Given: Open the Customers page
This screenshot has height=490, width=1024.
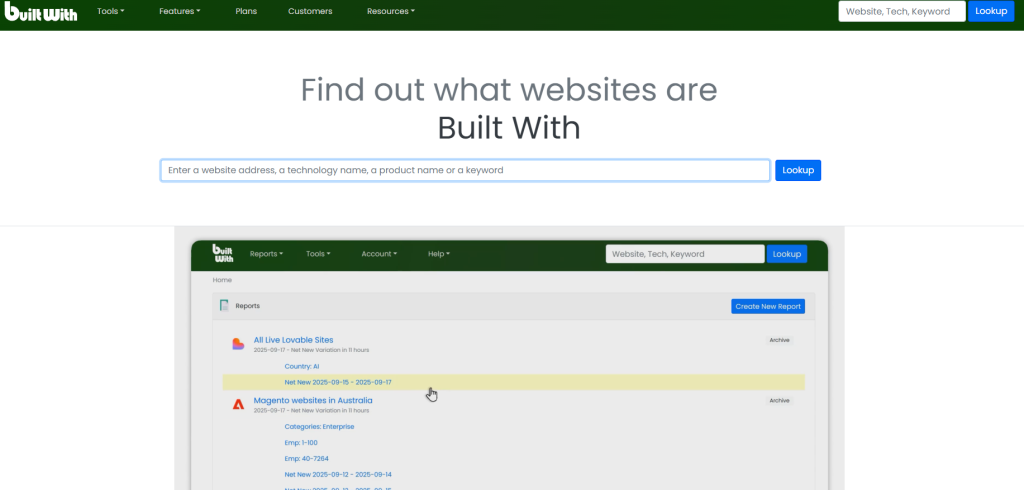Looking at the screenshot, I should click(310, 11).
